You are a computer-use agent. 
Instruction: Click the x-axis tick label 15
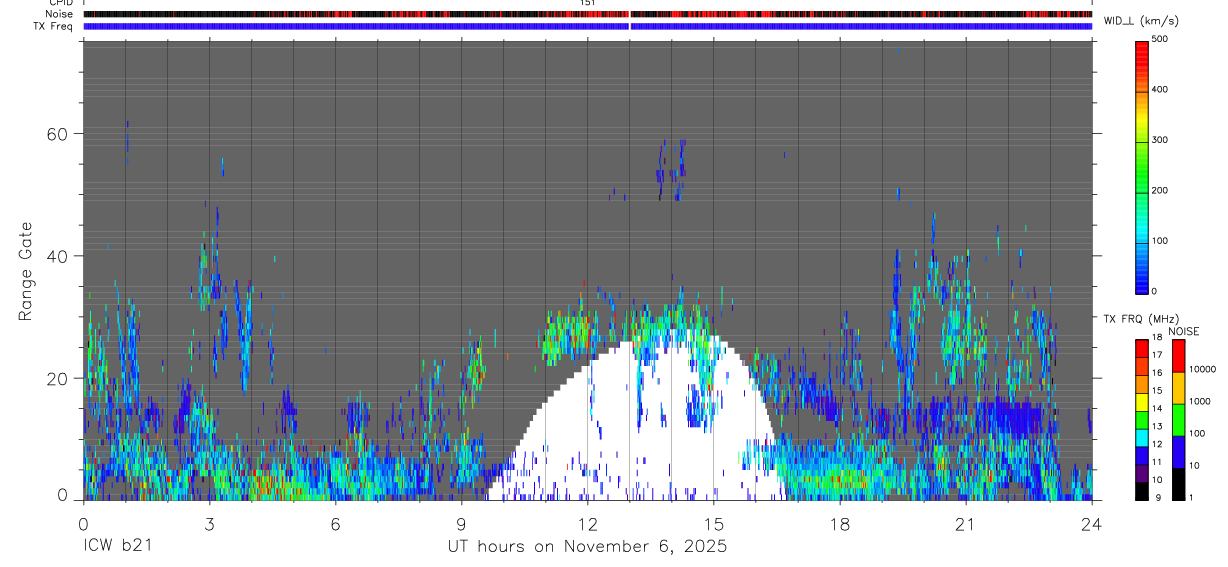713,524
